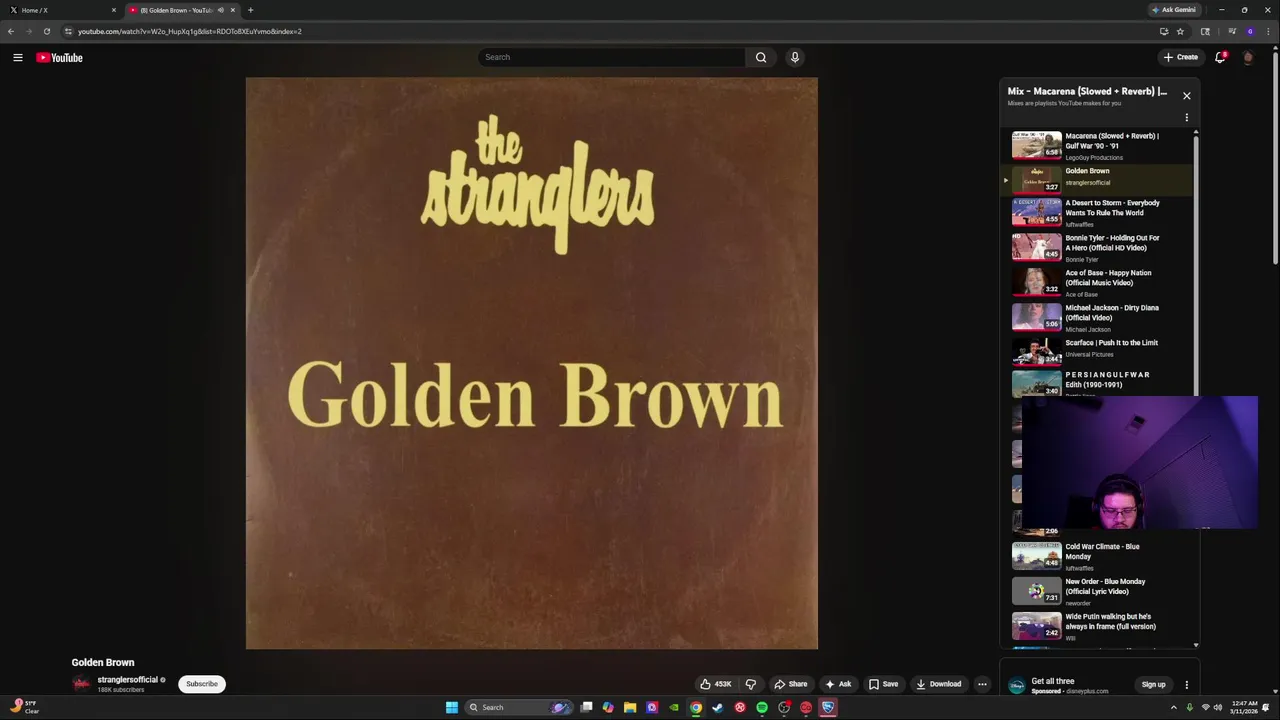Open stranglersofficial channel name link
This screenshot has height=720, width=1280.
128,680
